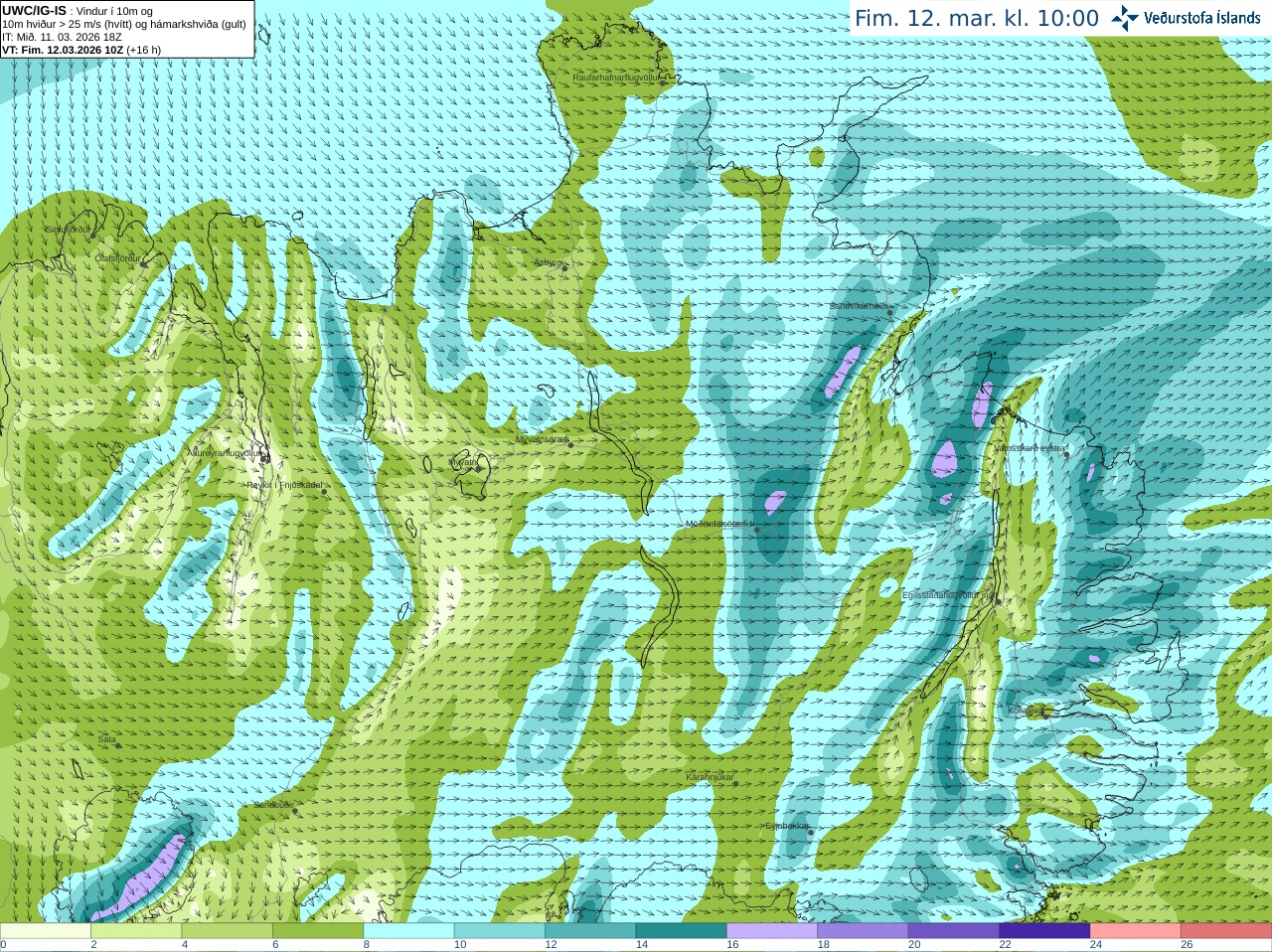The height and width of the screenshot is (952, 1272).
Task: Choose the Reykir í Fnjóskadal station label
Action: tap(284, 485)
